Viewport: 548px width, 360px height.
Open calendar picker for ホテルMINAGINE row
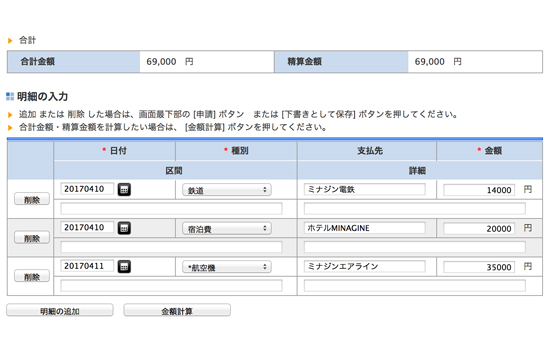124,228
